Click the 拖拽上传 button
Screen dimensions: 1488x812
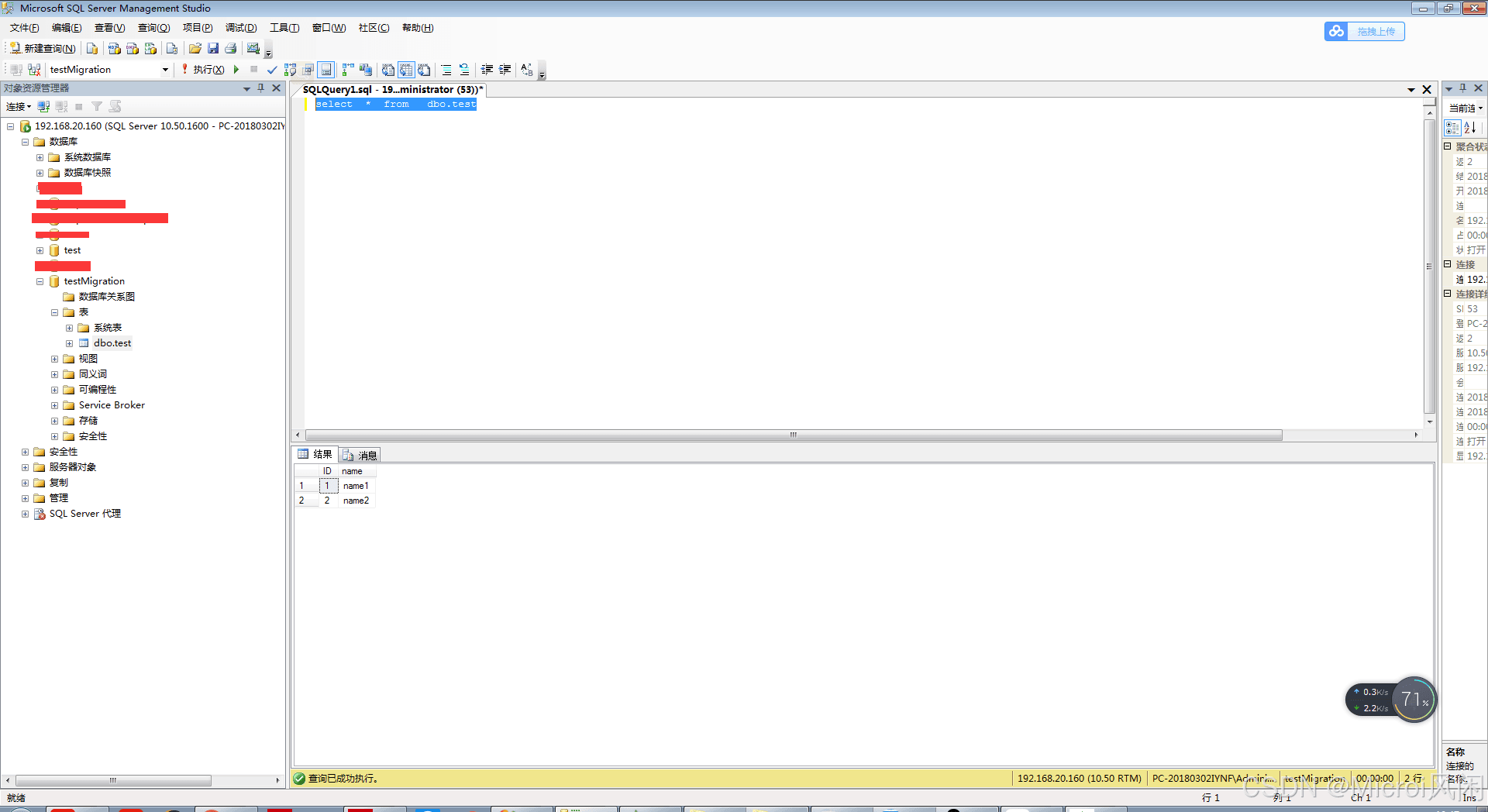tap(1365, 31)
